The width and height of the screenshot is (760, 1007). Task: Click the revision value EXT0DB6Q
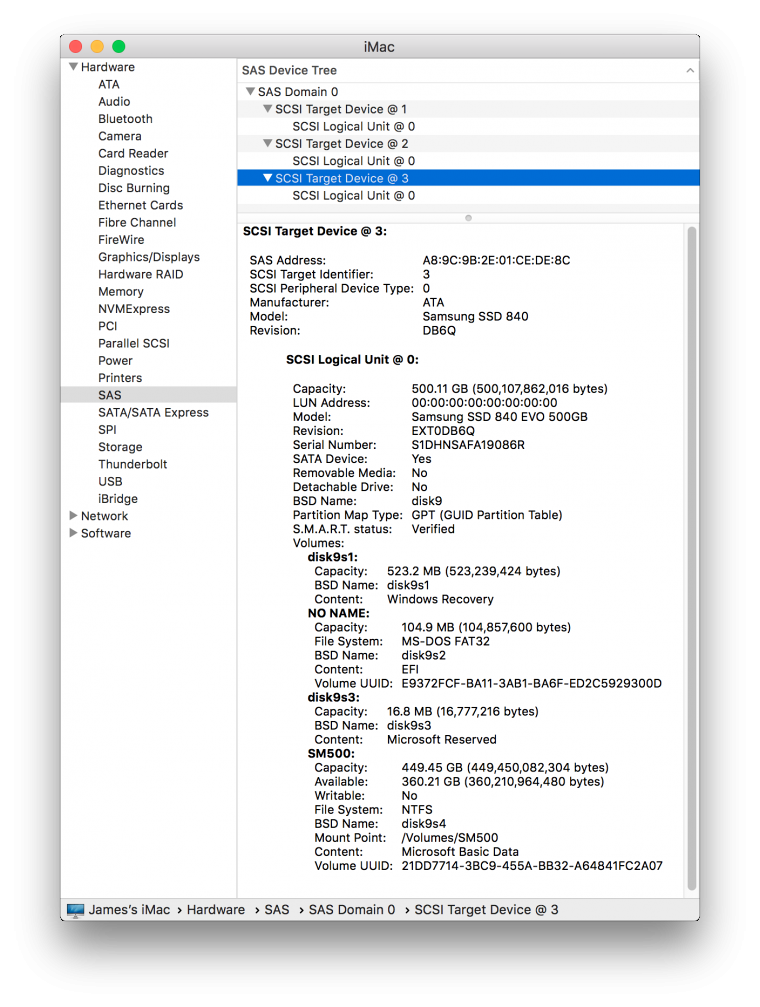pos(443,431)
